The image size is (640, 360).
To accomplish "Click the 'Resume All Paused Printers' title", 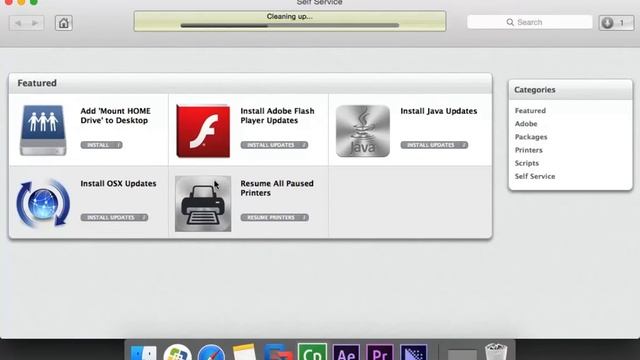I will coord(277,188).
